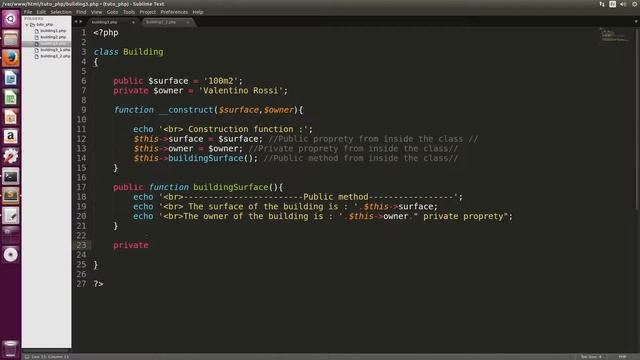Open the text editor dock icon
The width and height of the screenshot is (640, 360).
point(11,216)
